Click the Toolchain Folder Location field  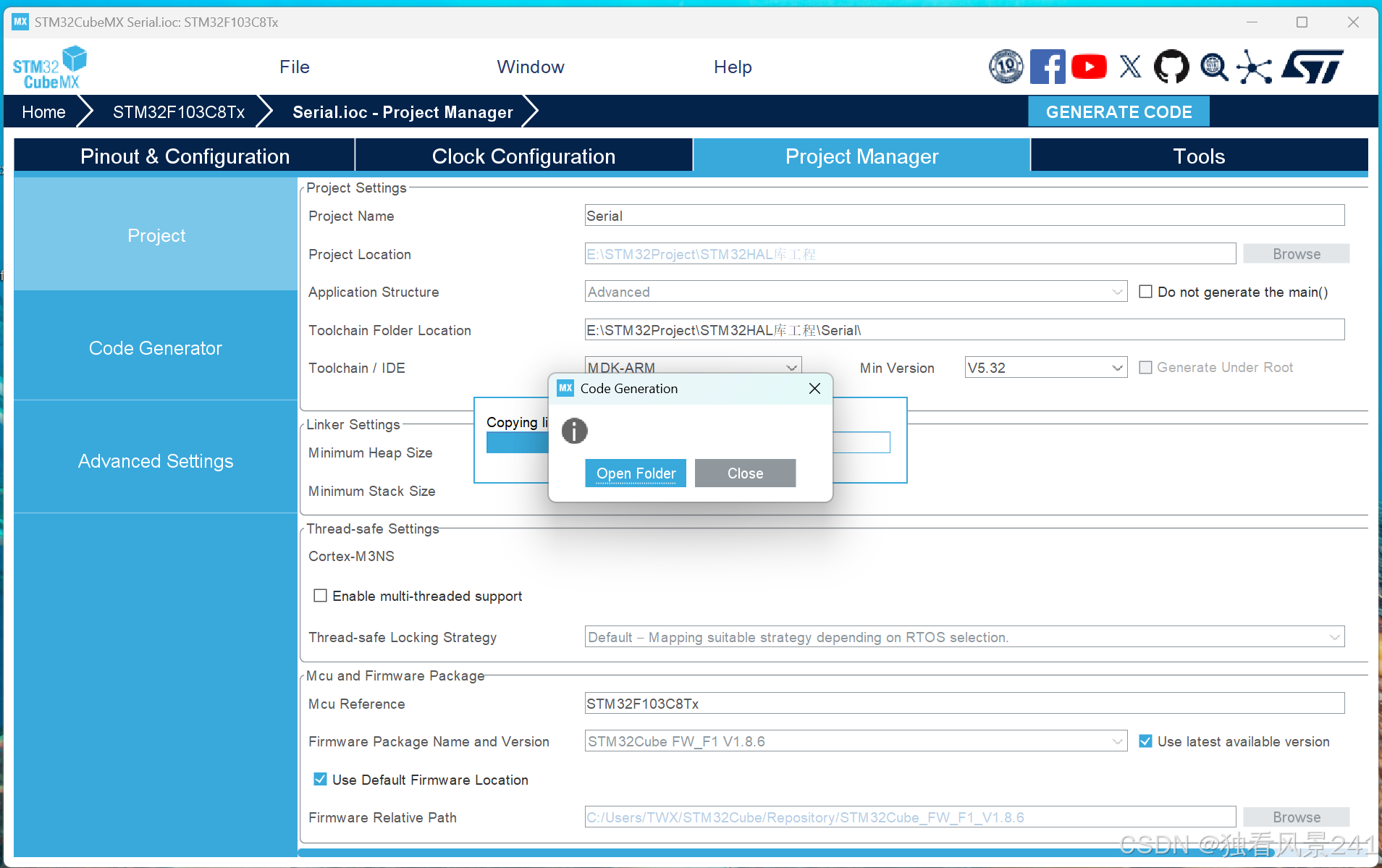click(964, 329)
